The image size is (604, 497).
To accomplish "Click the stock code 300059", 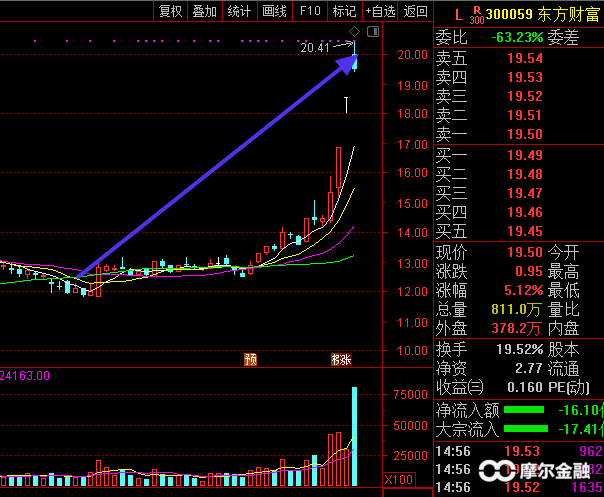I will tap(510, 15).
